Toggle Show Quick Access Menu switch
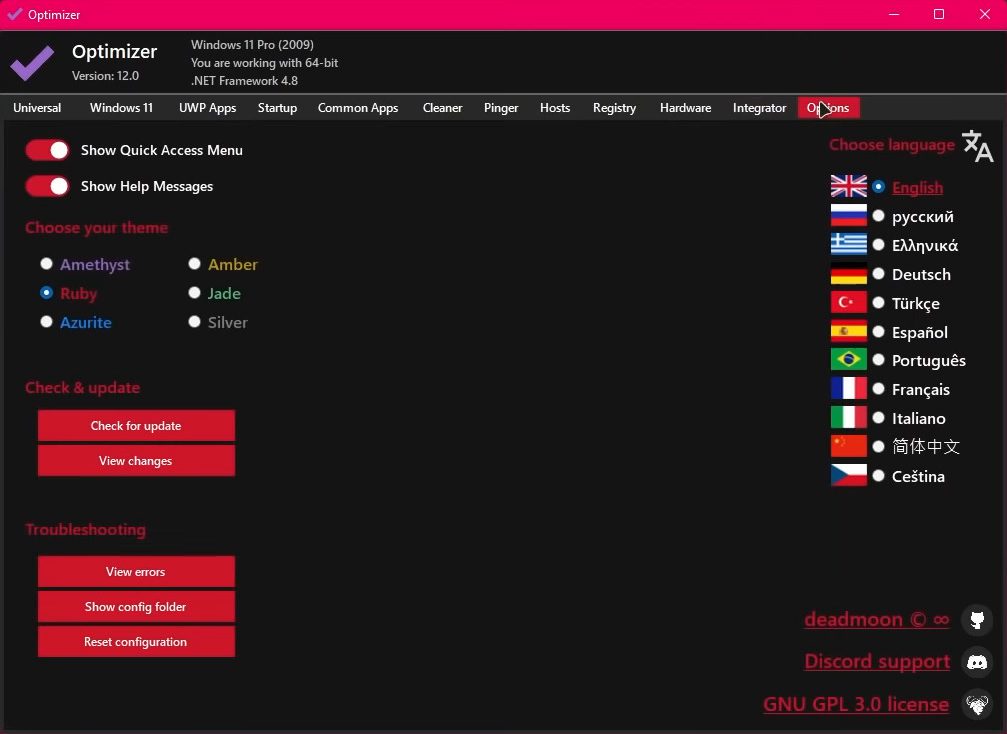The width and height of the screenshot is (1007, 734). pos(47,150)
